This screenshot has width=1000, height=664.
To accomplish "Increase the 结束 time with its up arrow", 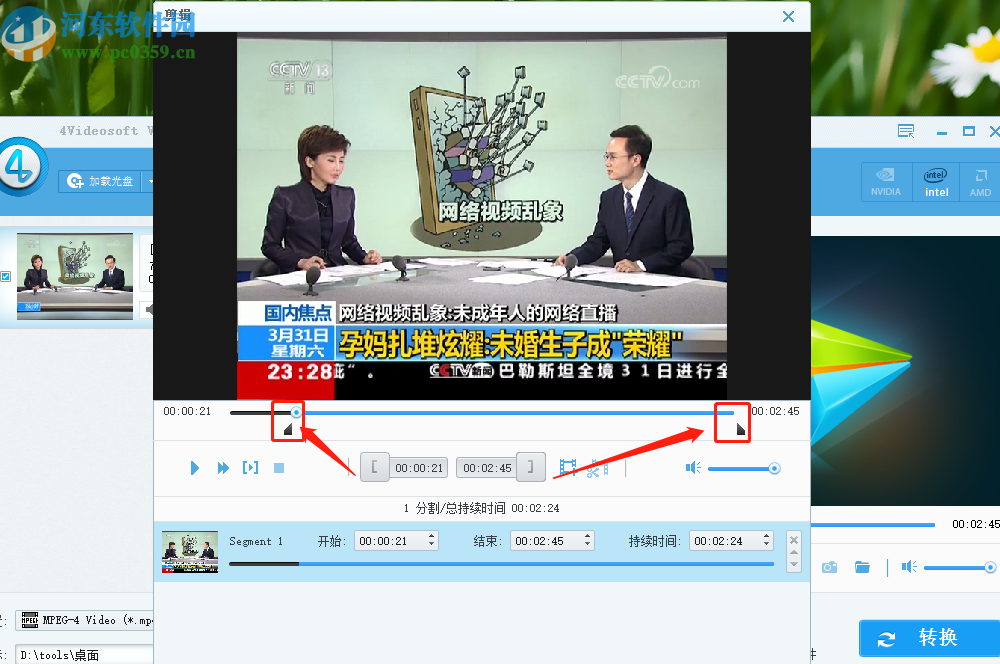I will (588, 536).
